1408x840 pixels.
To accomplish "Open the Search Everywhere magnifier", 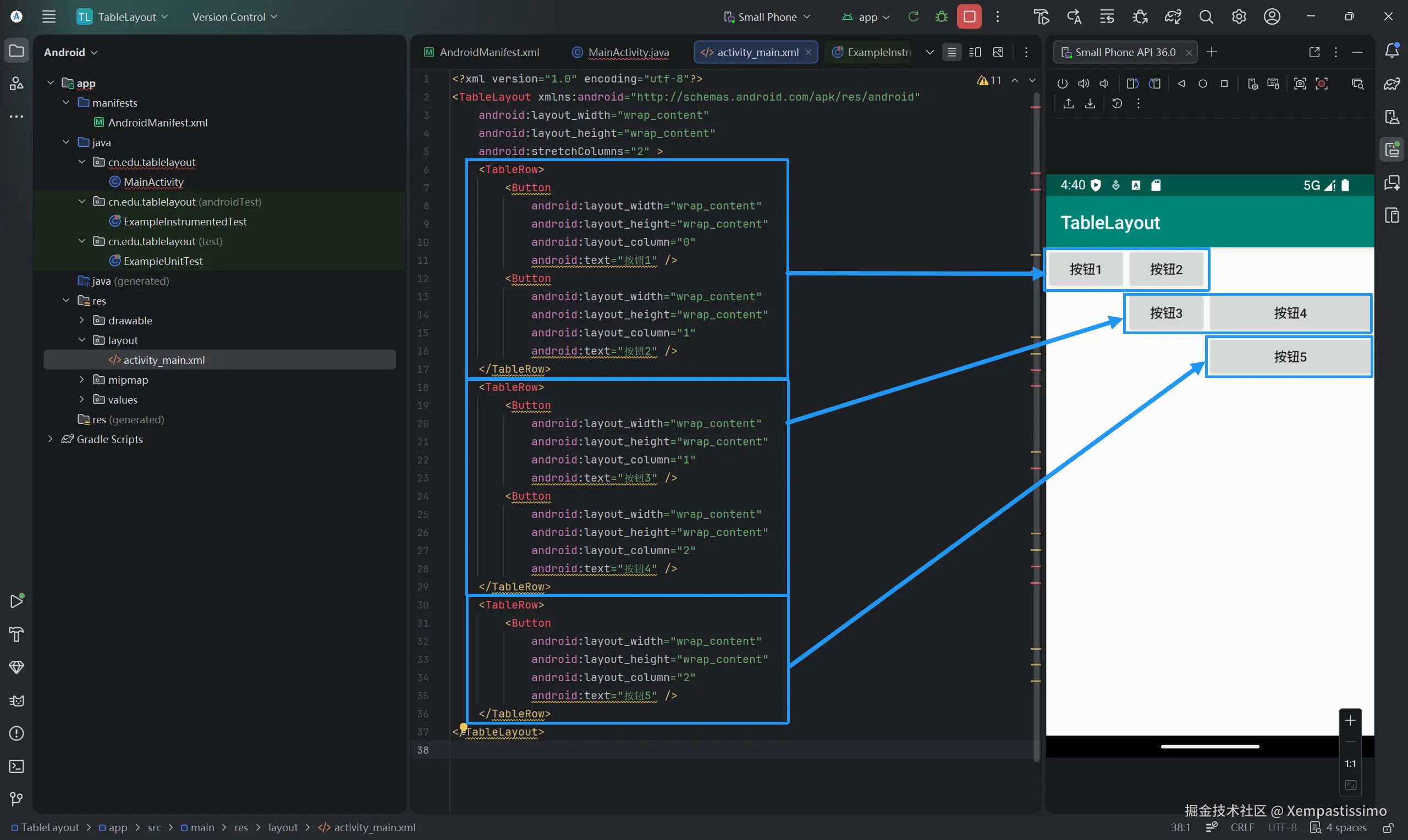I will tap(1206, 16).
